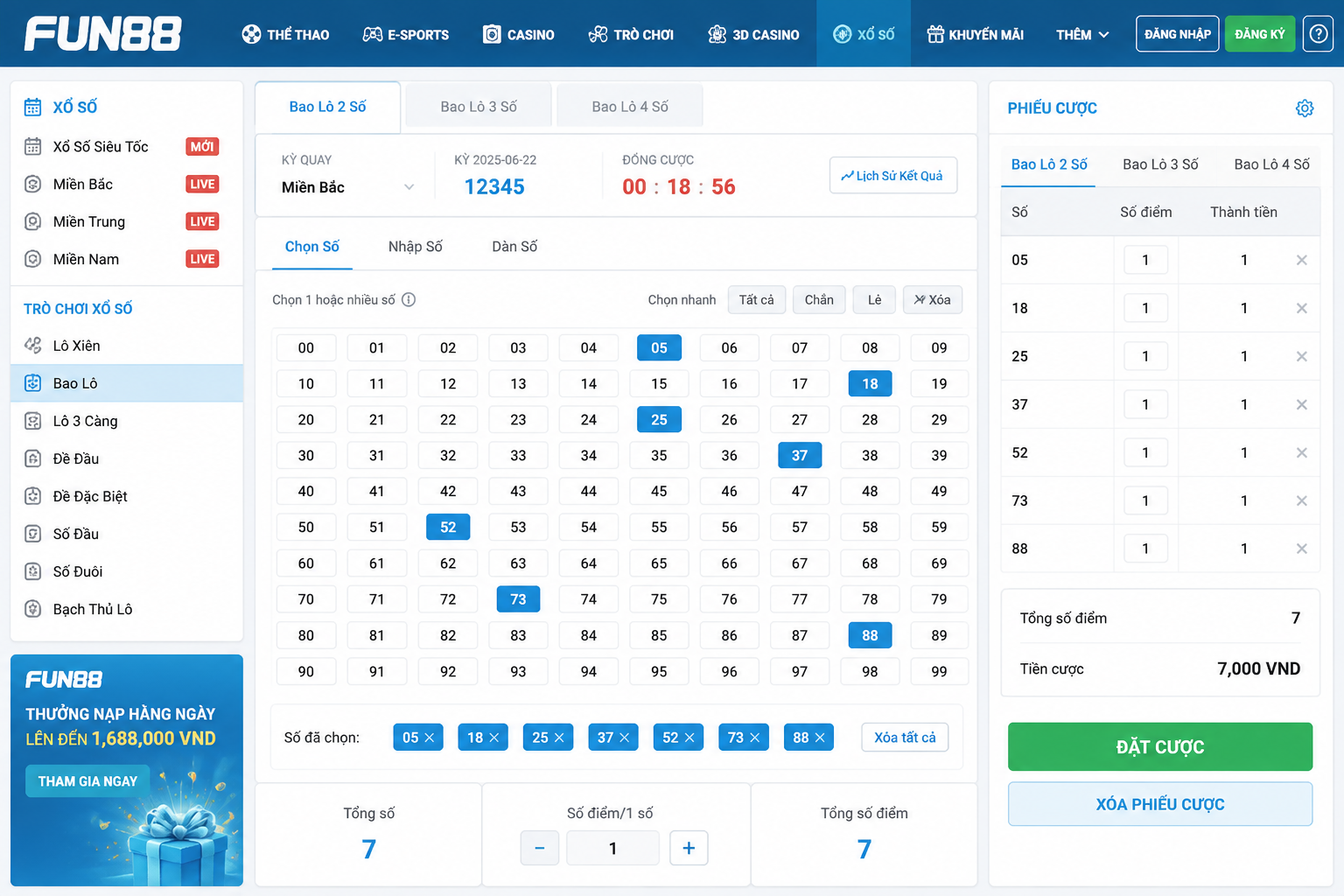Open bet slip settings gear
The image size is (1344, 896).
click(x=1305, y=108)
